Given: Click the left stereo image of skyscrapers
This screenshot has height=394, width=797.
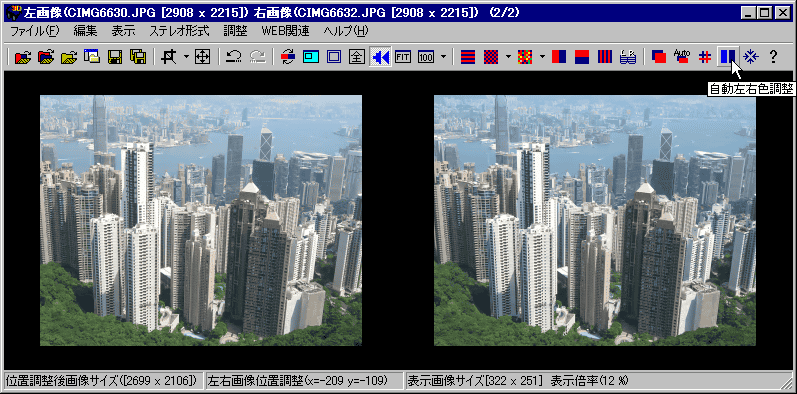Looking at the screenshot, I should click(201, 220).
